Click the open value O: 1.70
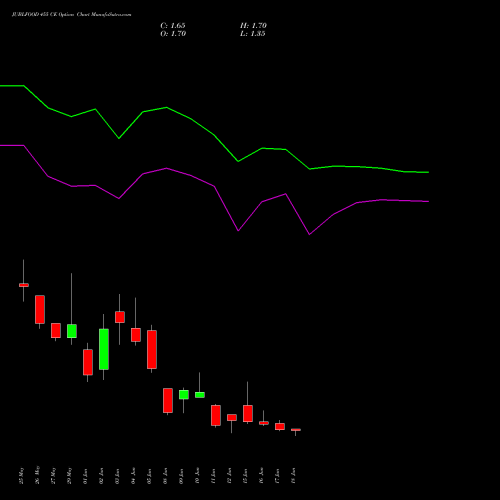Viewport: 500px width, 500px height. click(173, 34)
